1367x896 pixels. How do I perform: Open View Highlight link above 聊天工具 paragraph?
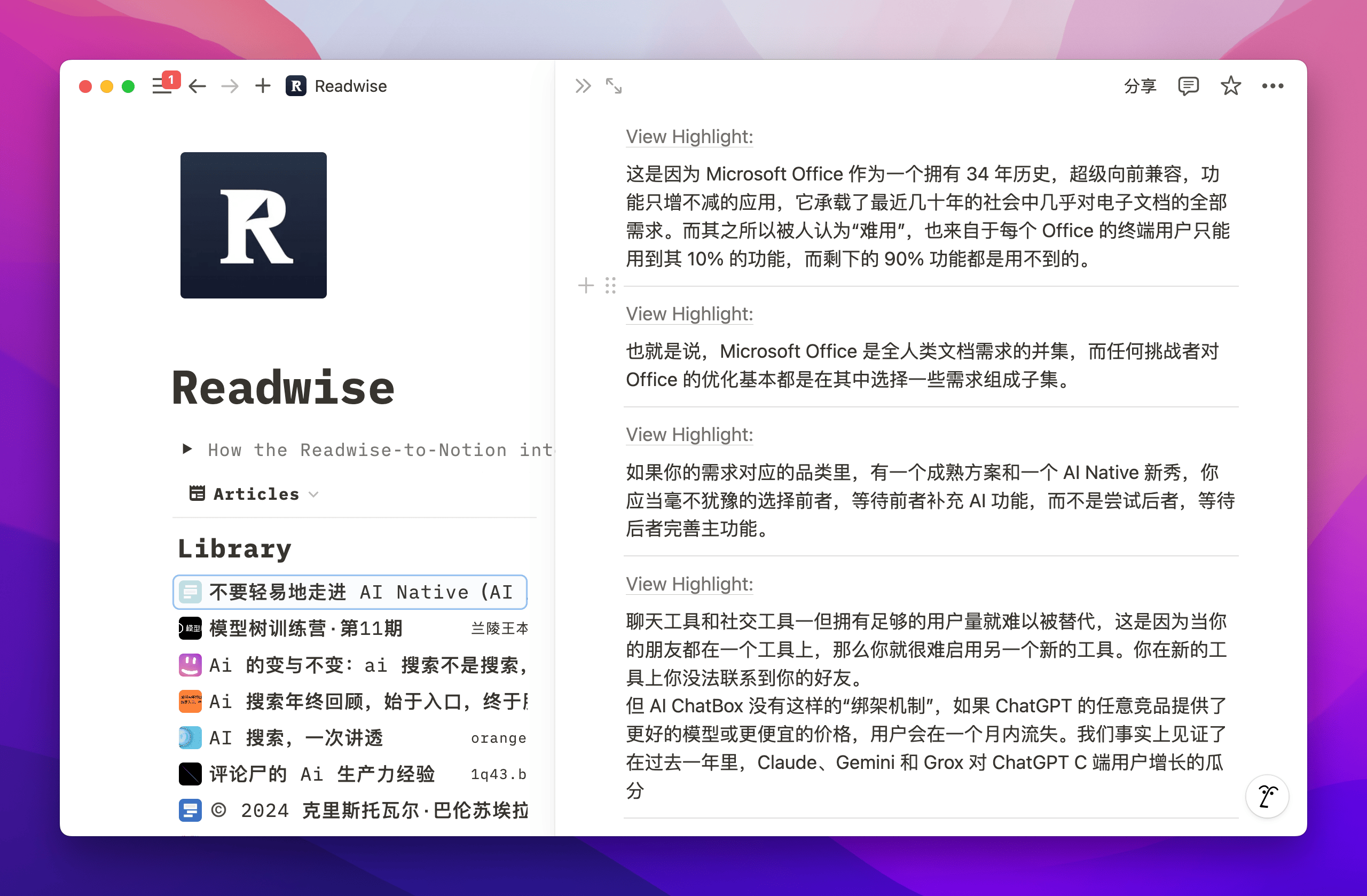(x=689, y=584)
